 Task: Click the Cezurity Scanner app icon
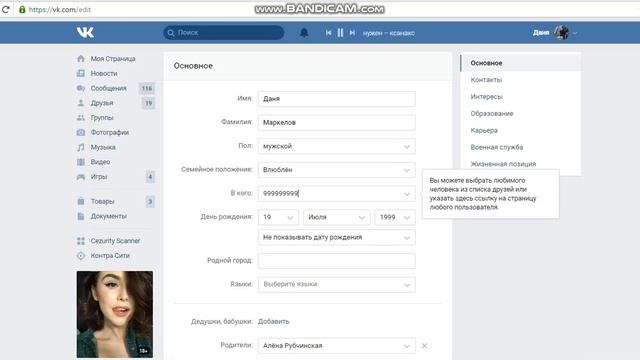[x=81, y=241]
